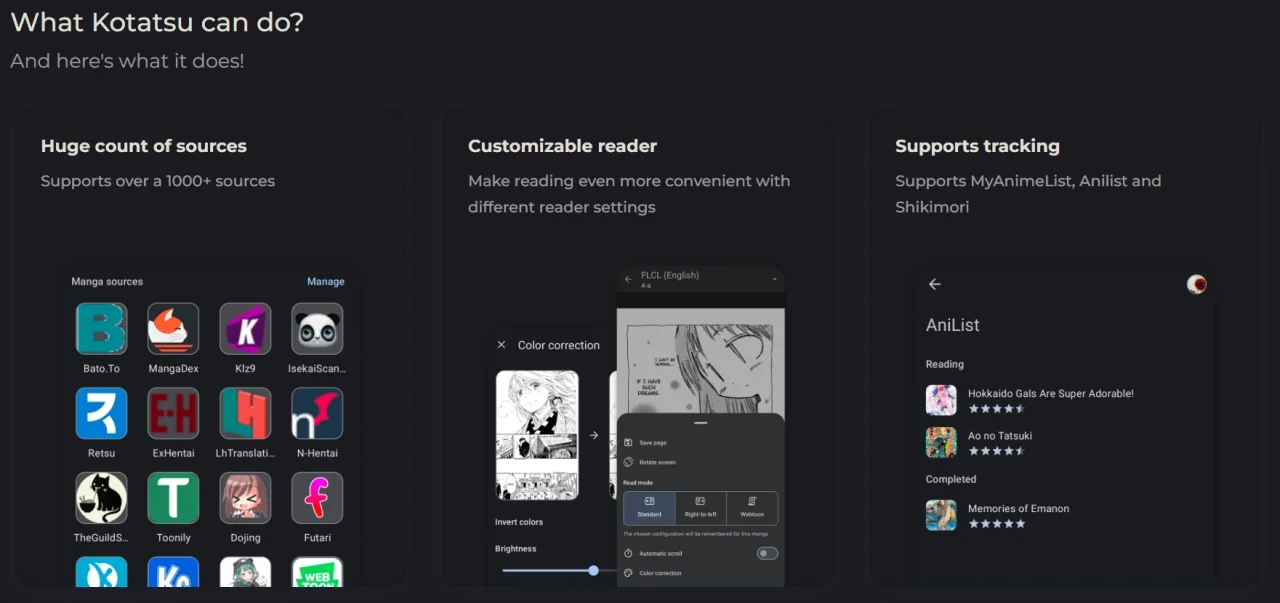Adjust the Brightness slider handle

[593, 570]
